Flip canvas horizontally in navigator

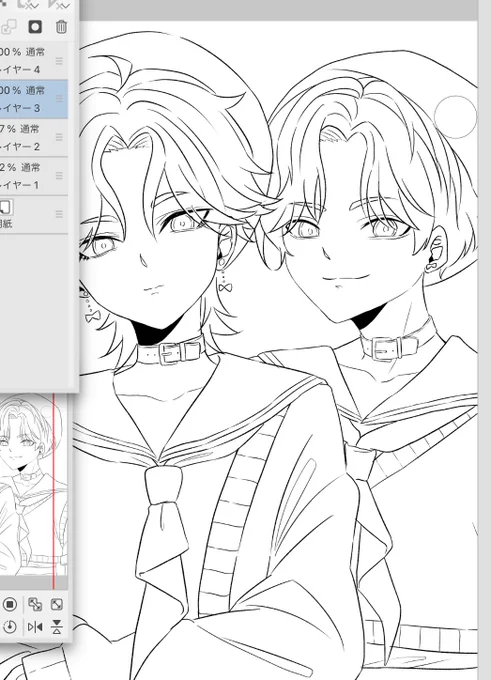click(x=35, y=627)
